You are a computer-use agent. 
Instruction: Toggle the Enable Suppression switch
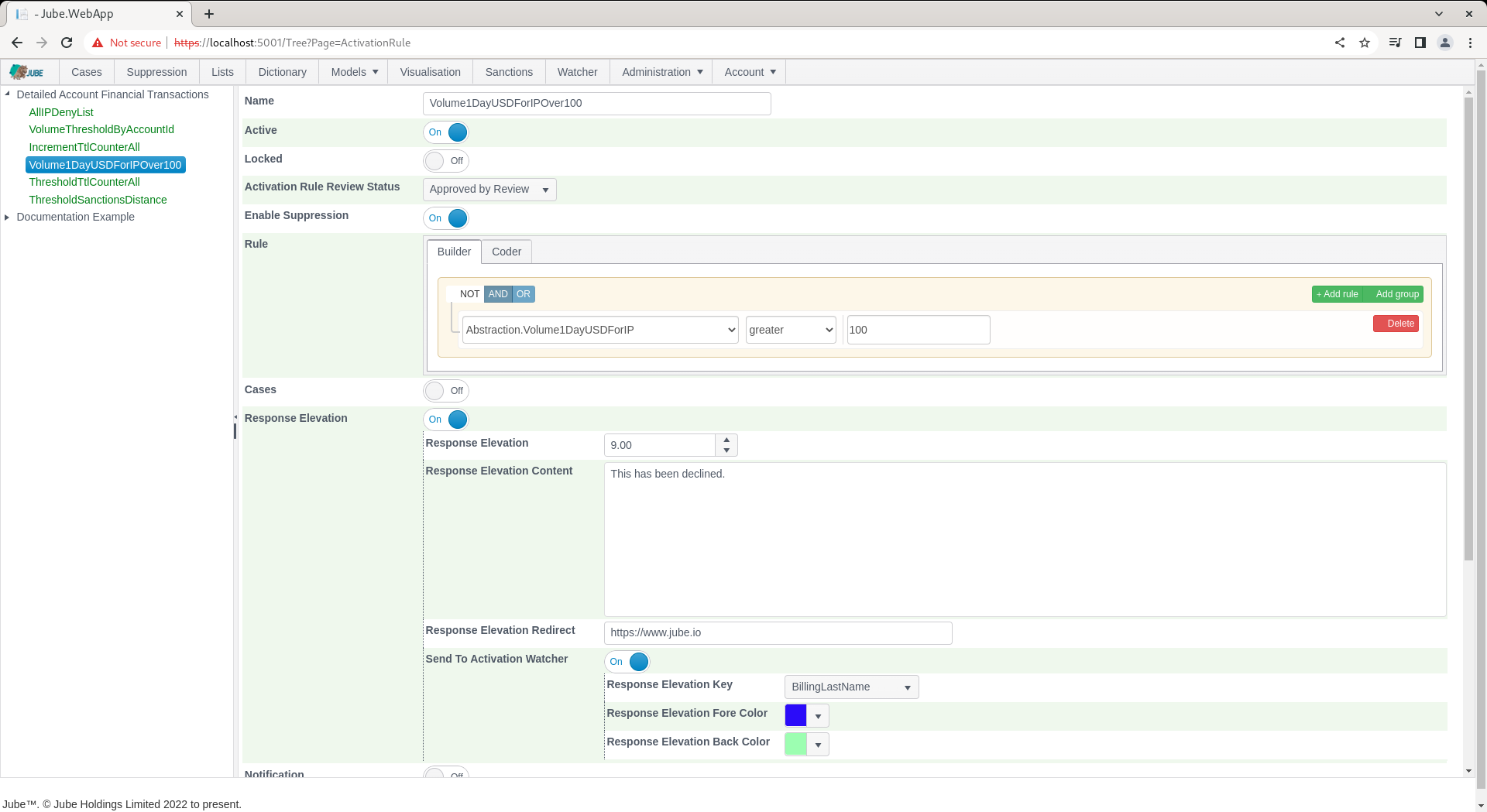[x=446, y=218]
